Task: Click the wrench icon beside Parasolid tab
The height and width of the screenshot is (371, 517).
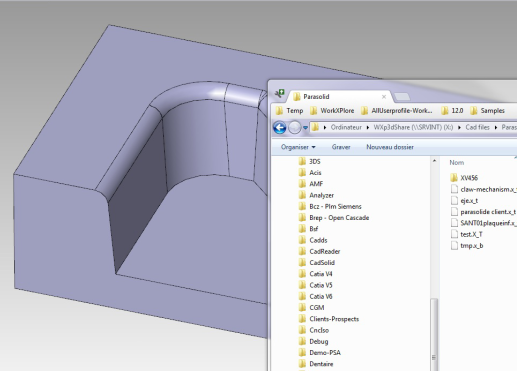Action: pyautogui.click(x=279, y=94)
